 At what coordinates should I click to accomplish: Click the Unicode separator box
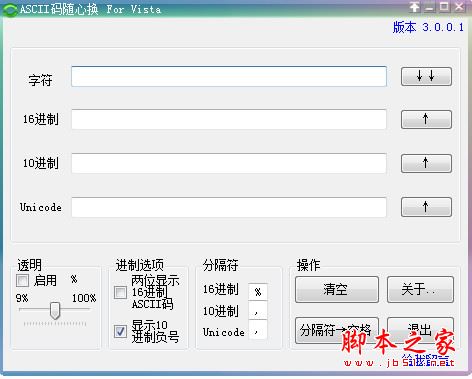pos(258,330)
